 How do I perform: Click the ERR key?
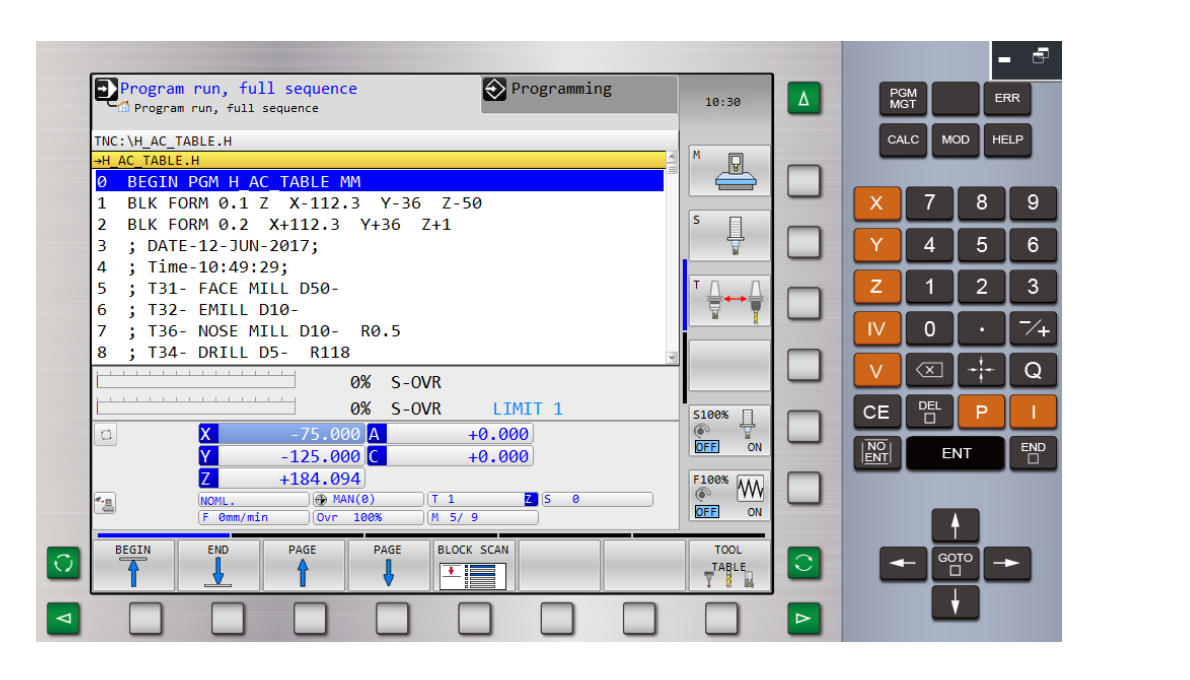[x=1007, y=98]
